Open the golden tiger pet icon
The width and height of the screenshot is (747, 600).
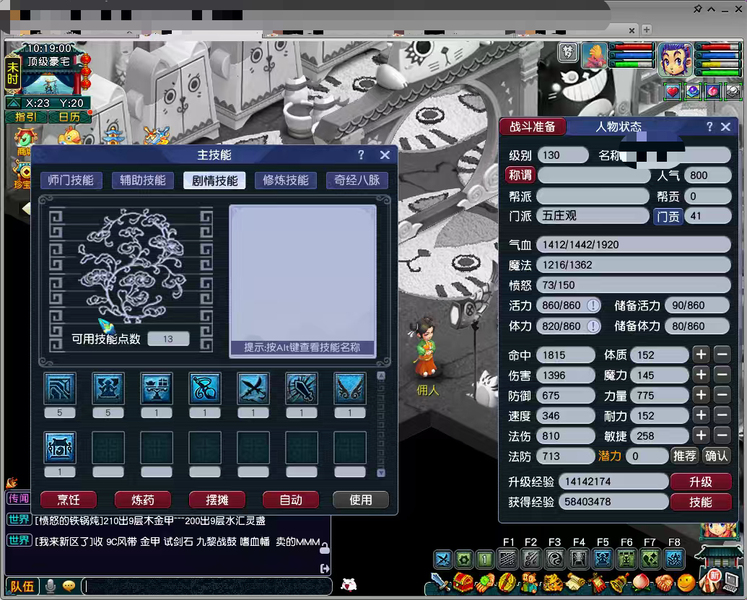[552, 582]
